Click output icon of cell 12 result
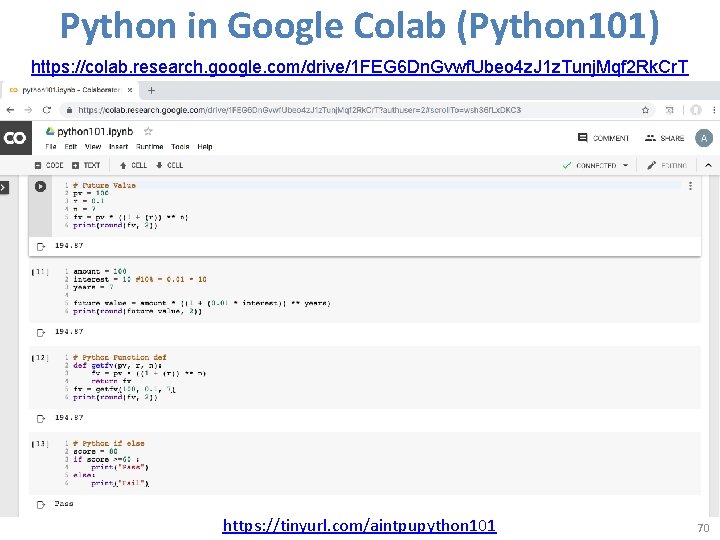This screenshot has width=720, height=540. tap(41, 418)
